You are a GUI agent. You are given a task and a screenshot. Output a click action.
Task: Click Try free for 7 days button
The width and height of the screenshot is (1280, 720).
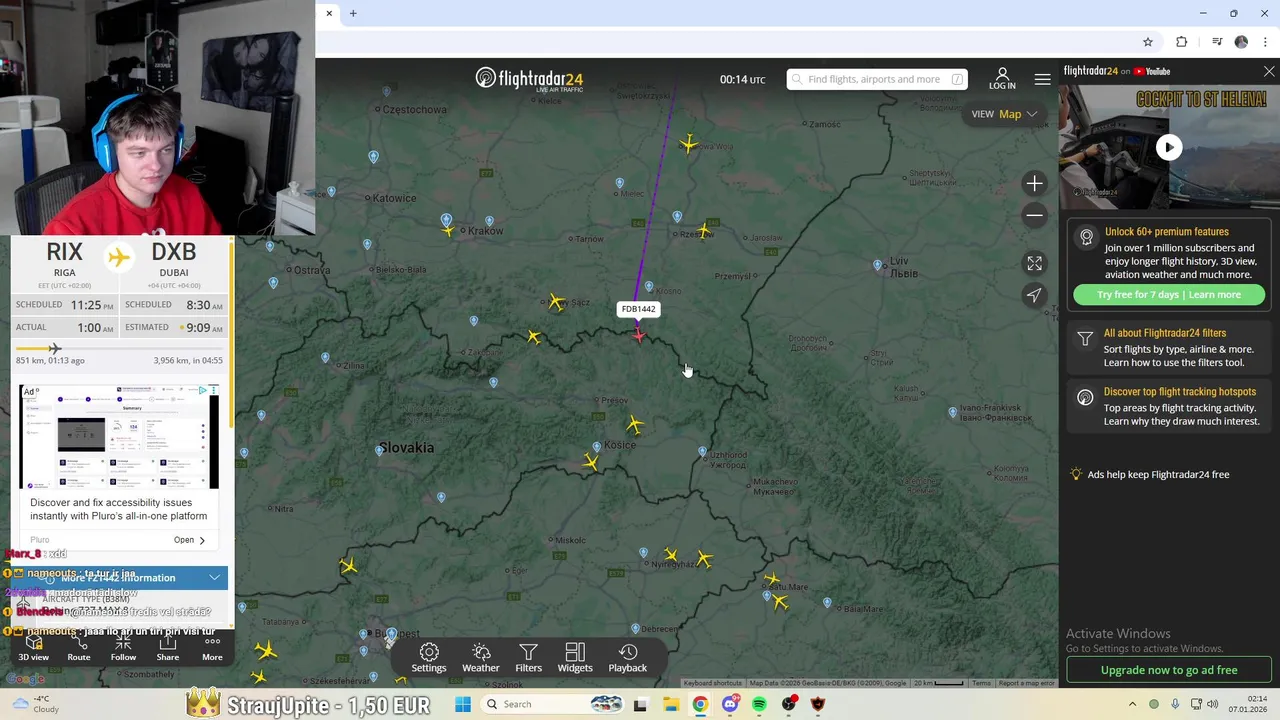coord(1169,295)
